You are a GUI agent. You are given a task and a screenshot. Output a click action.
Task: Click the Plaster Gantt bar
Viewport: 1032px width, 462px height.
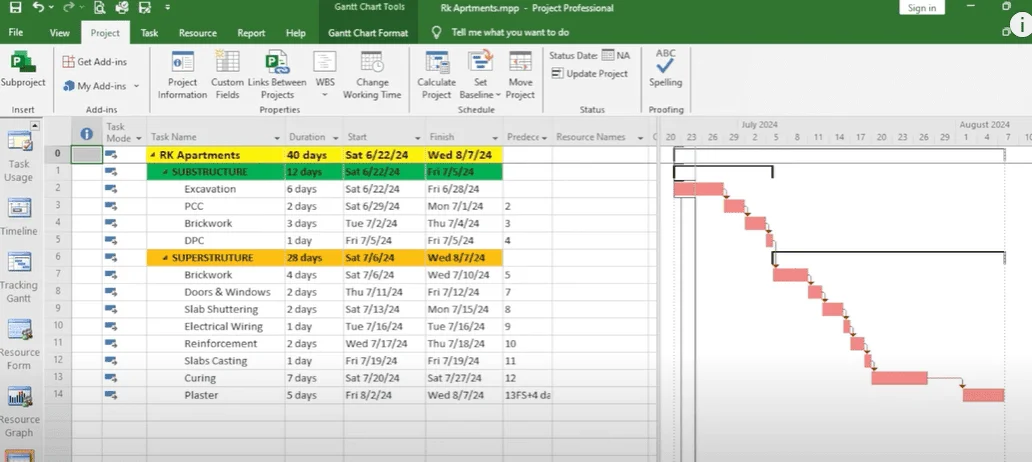click(x=983, y=395)
